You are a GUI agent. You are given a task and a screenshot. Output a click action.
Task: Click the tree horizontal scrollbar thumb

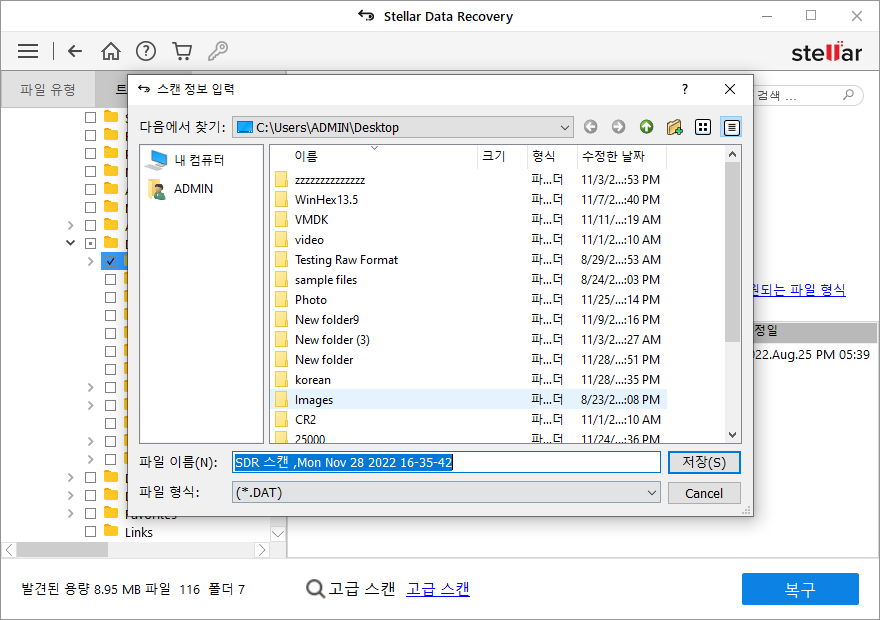pyautogui.click(x=62, y=550)
